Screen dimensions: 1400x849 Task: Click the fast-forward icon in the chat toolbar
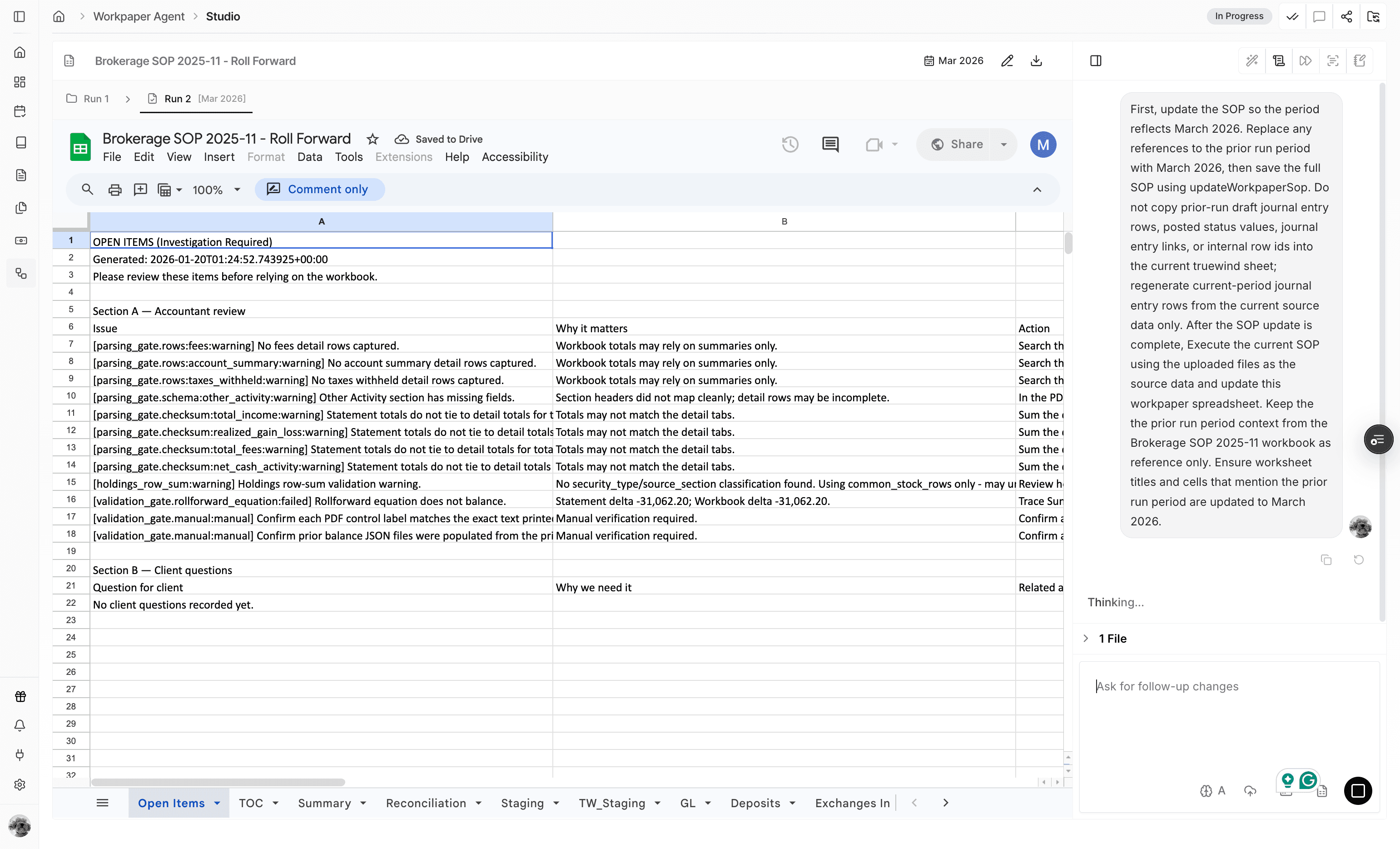1306,61
